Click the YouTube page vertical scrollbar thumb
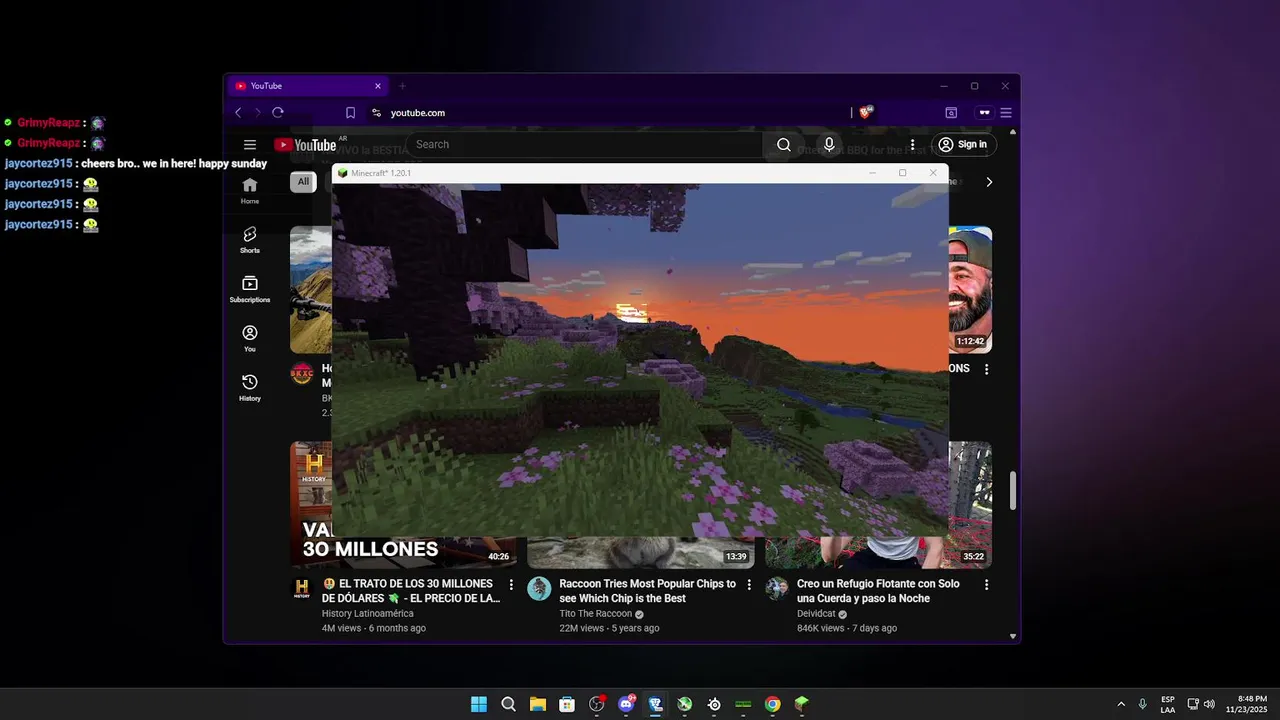1280x720 pixels. pyautogui.click(x=1013, y=490)
